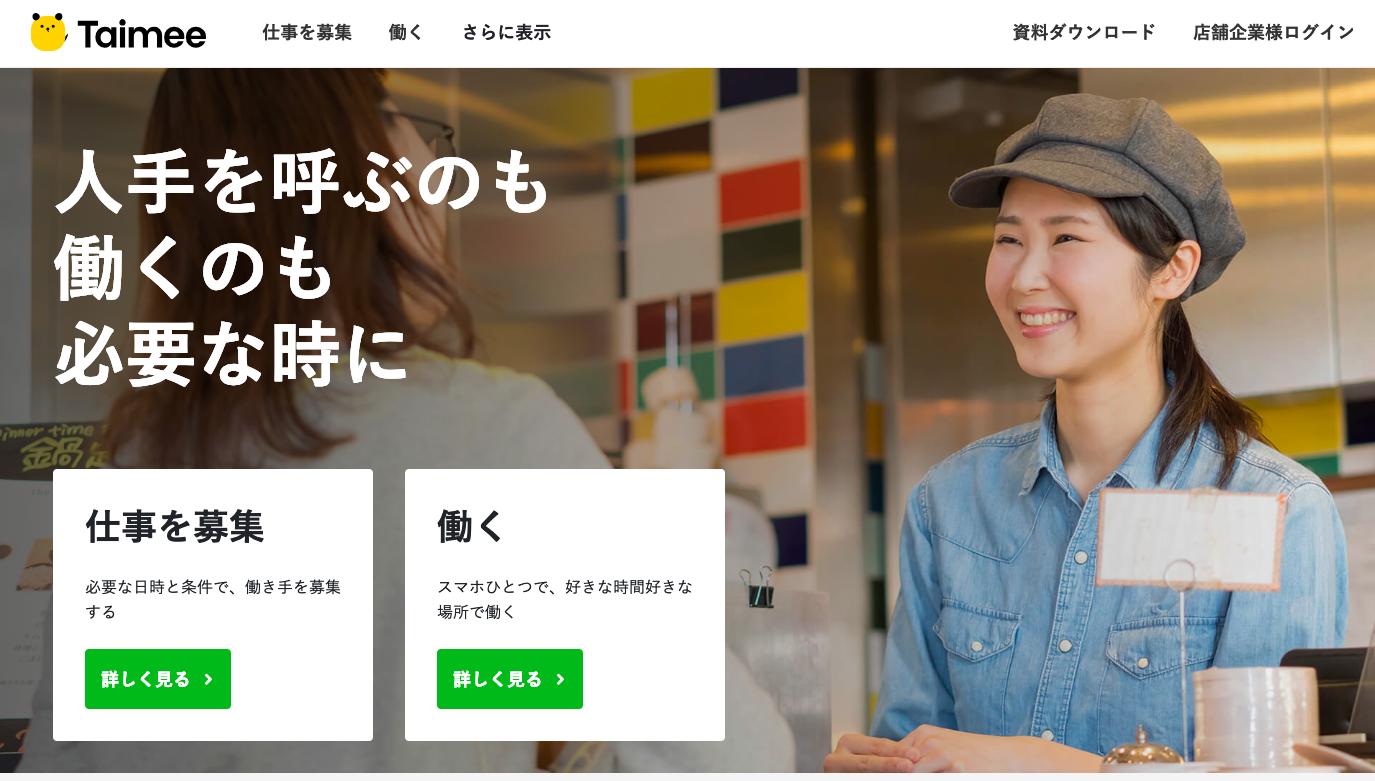This screenshot has height=781, width=1375.
Task: Open the 資料ダウンロード link
Action: click(1084, 32)
